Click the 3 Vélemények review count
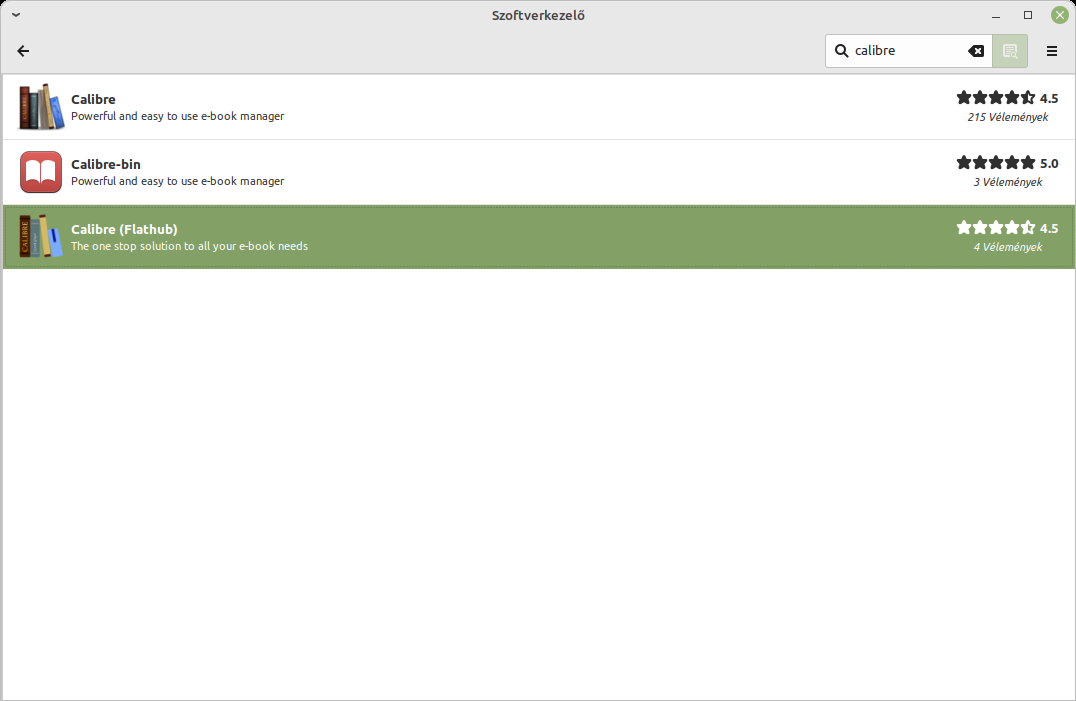This screenshot has width=1076, height=701. 1007,182
